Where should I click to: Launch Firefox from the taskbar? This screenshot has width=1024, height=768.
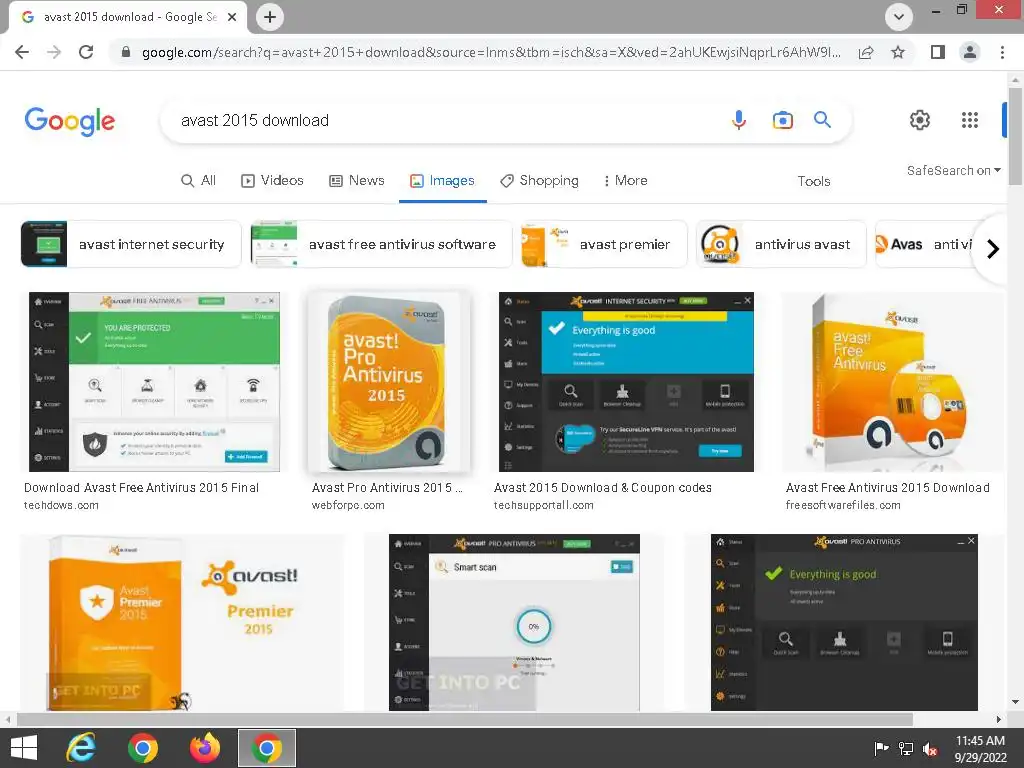(x=205, y=748)
